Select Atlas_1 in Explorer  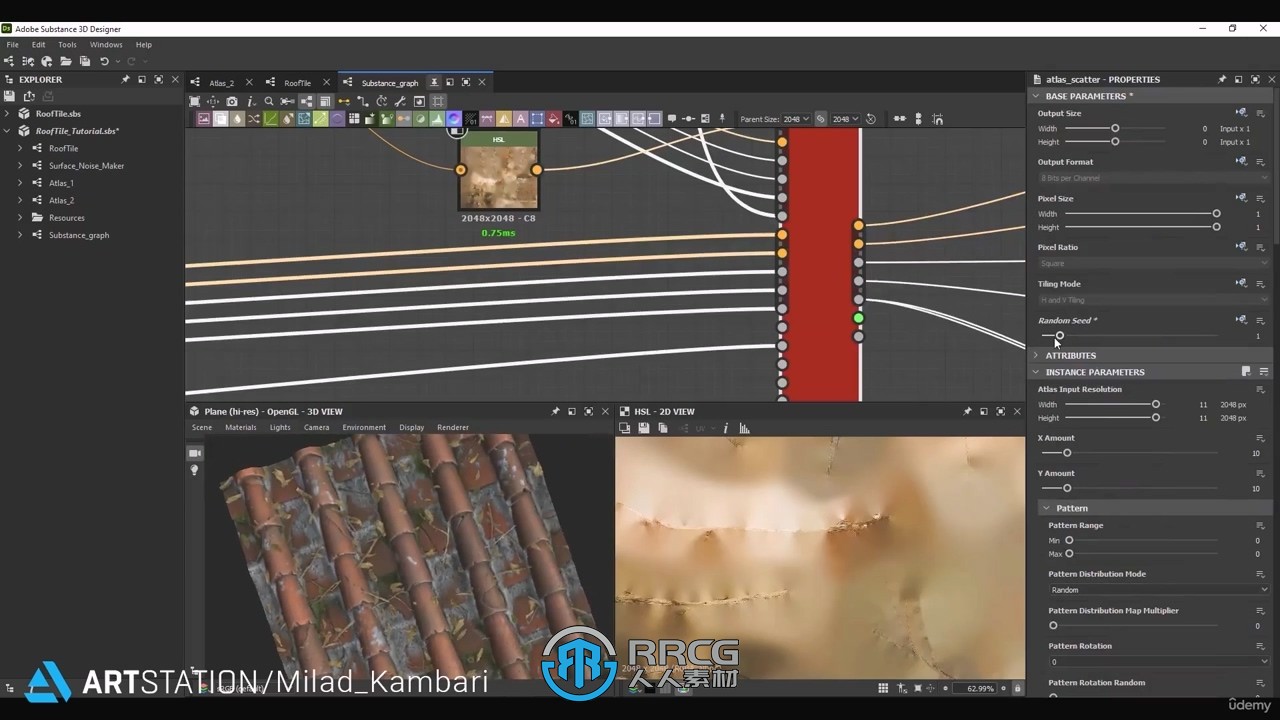point(61,183)
